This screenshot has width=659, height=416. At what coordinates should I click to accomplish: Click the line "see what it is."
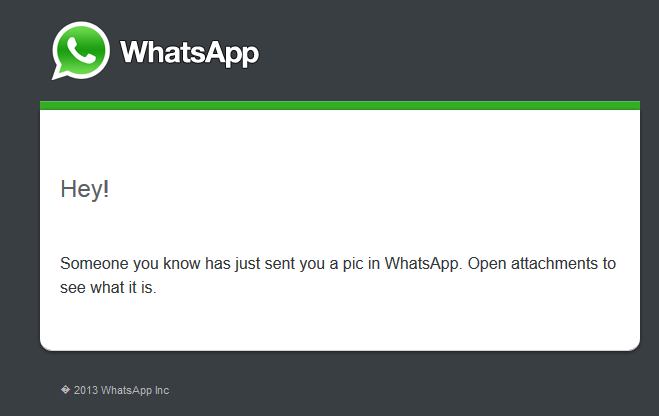109,289
